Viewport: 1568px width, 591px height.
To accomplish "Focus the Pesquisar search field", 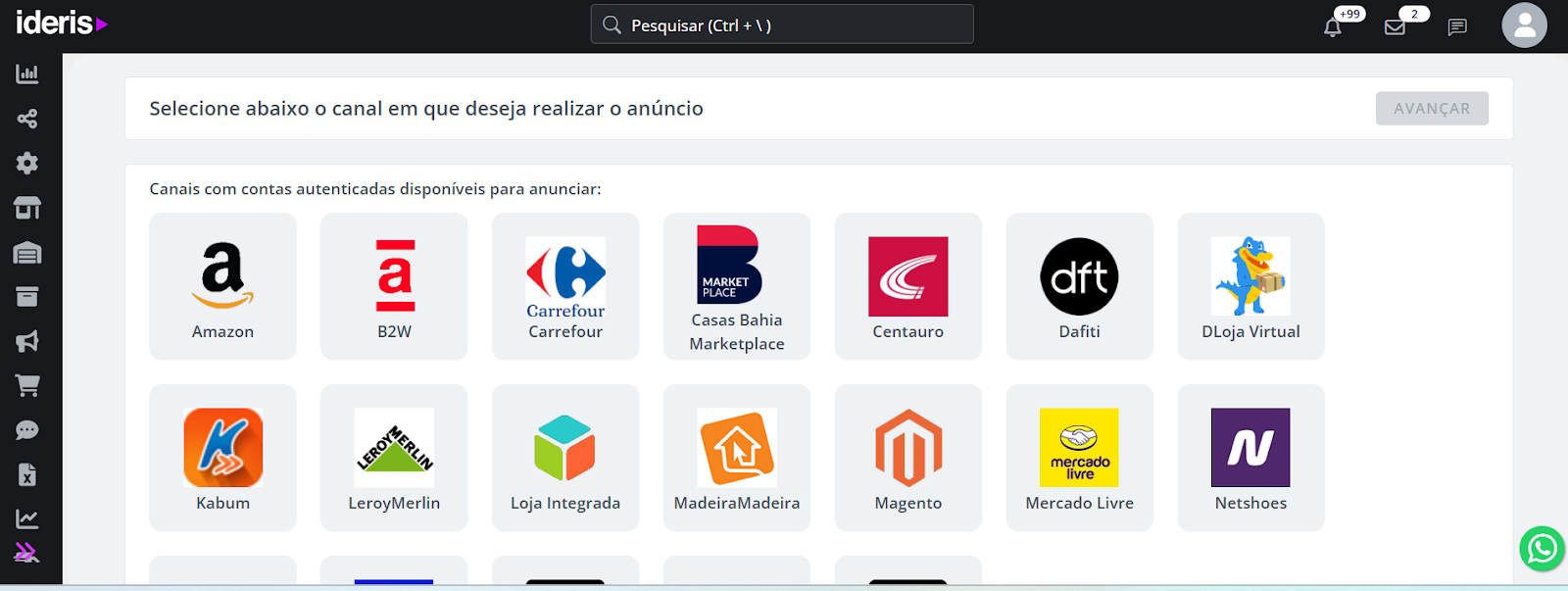I will coord(782,25).
